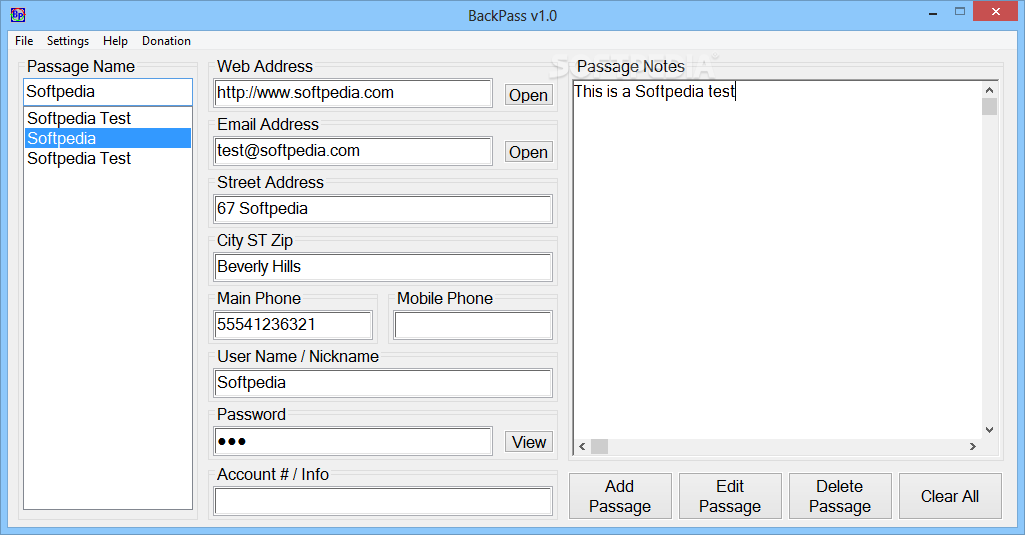Click the notes vertical scrollbar thumb
Image resolution: width=1025 pixels, height=535 pixels.
pos(989,107)
